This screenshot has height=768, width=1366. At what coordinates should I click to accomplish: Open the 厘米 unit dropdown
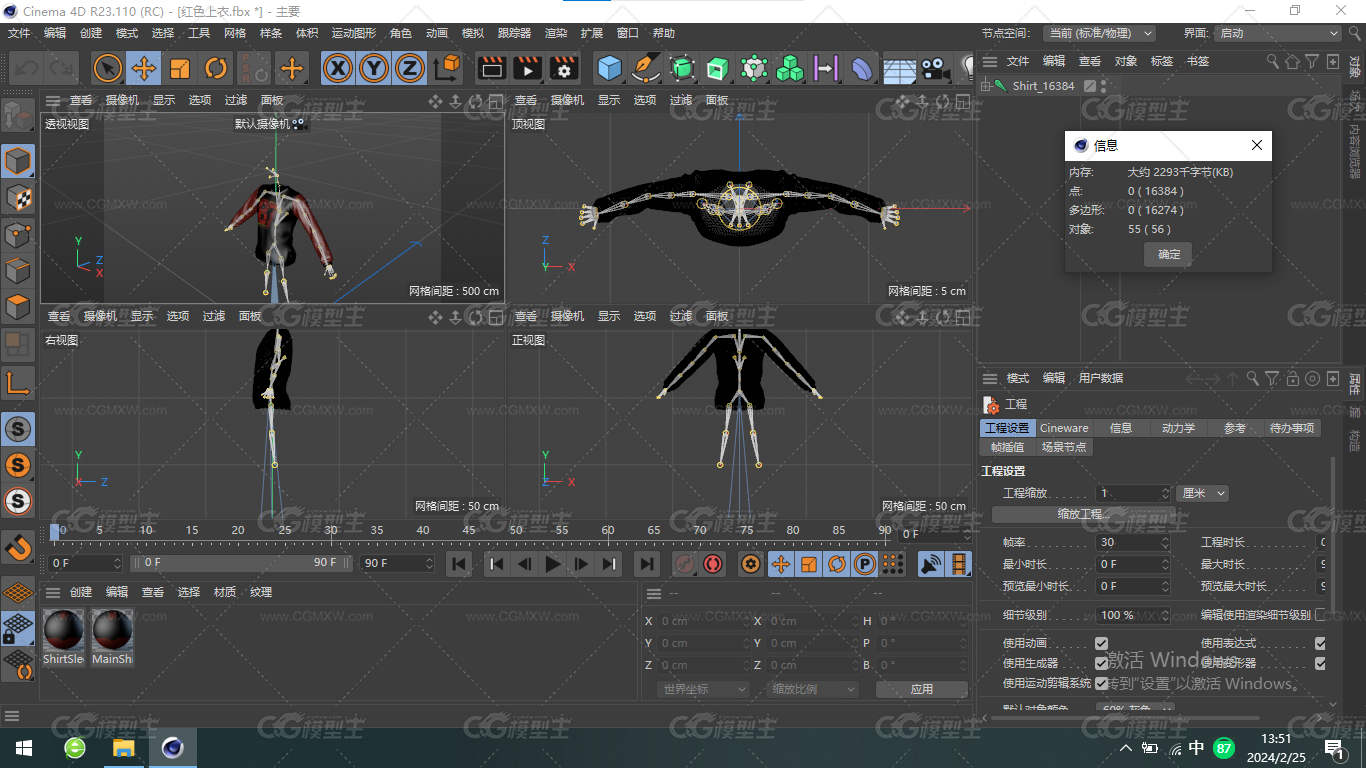click(1203, 493)
